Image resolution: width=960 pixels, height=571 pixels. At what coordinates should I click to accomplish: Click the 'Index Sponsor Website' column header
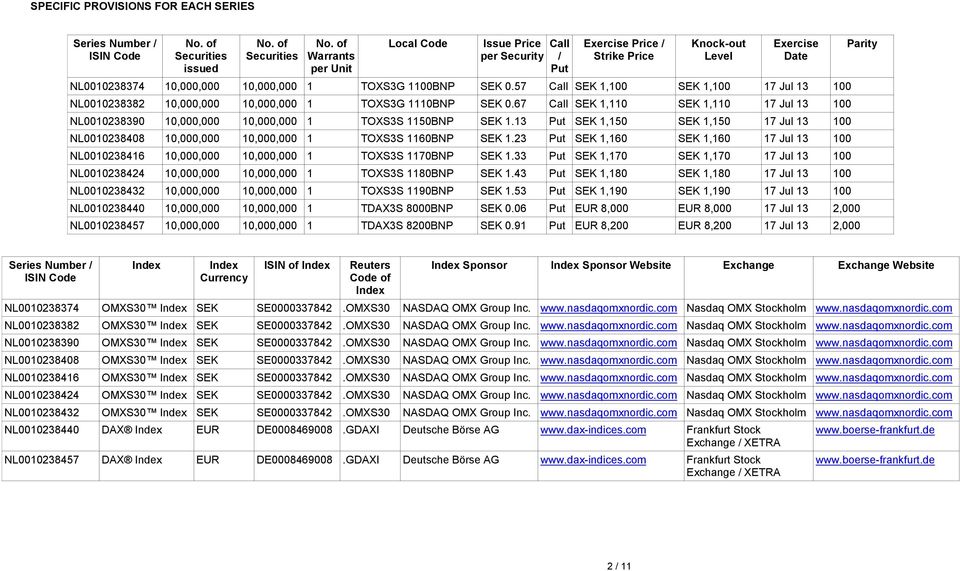(610, 265)
